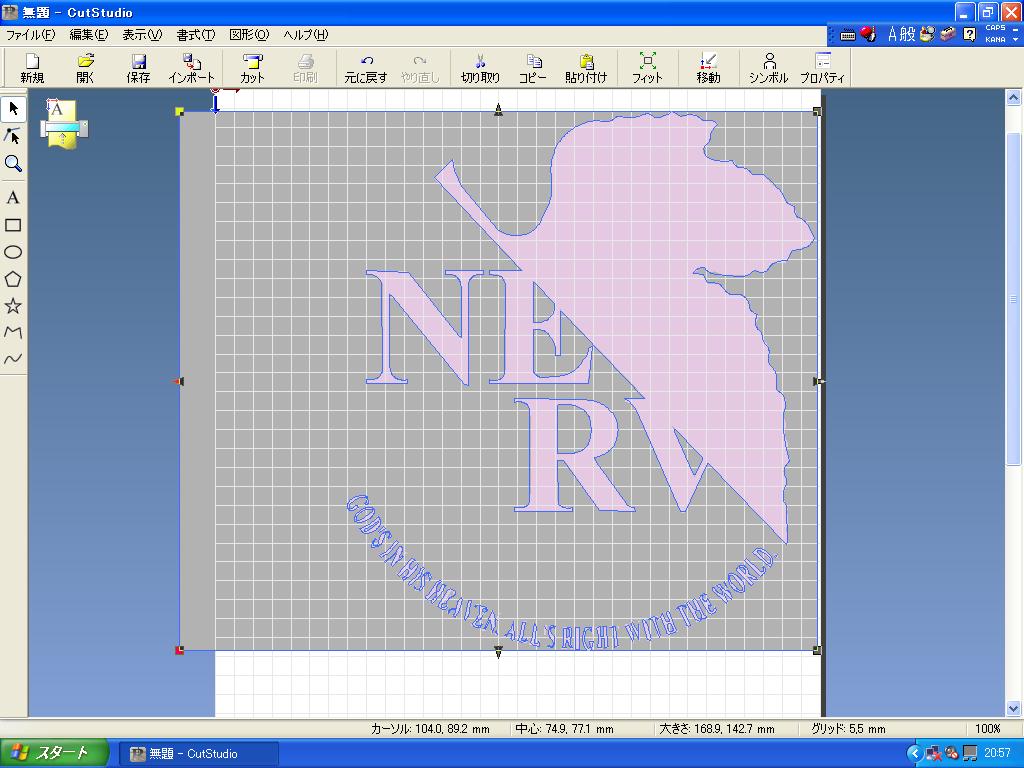The height and width of the screenshot is (768, 1024).
Task: Open the 書式(T) menu
Action: [195, 35]
